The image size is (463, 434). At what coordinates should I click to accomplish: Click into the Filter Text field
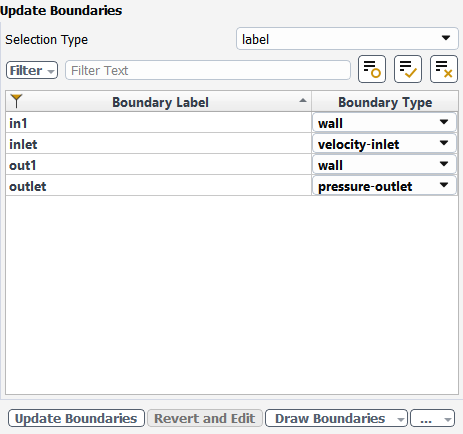[x=208, y=70]
